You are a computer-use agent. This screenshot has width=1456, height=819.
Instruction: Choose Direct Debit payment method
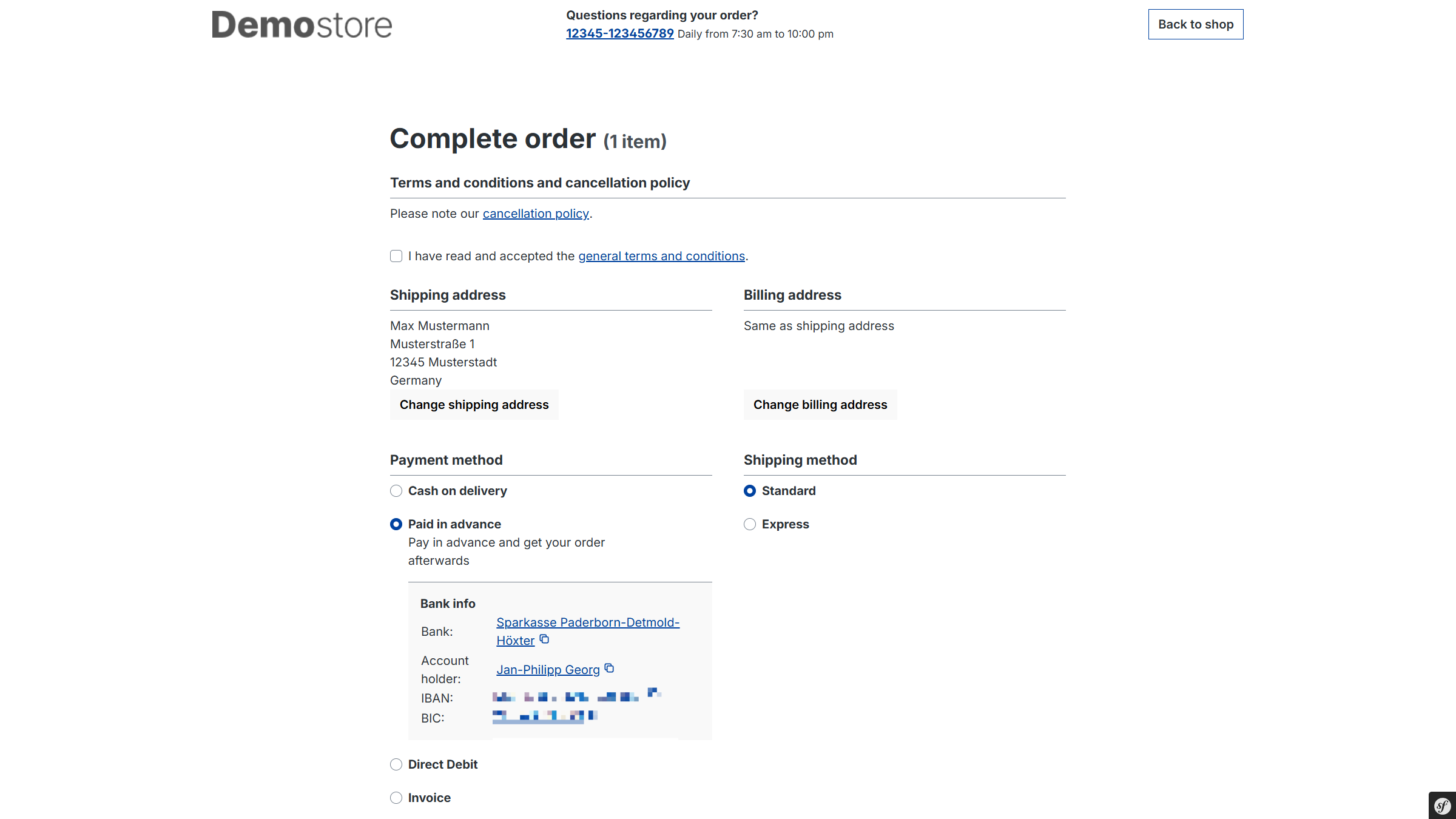coord(396,764)
